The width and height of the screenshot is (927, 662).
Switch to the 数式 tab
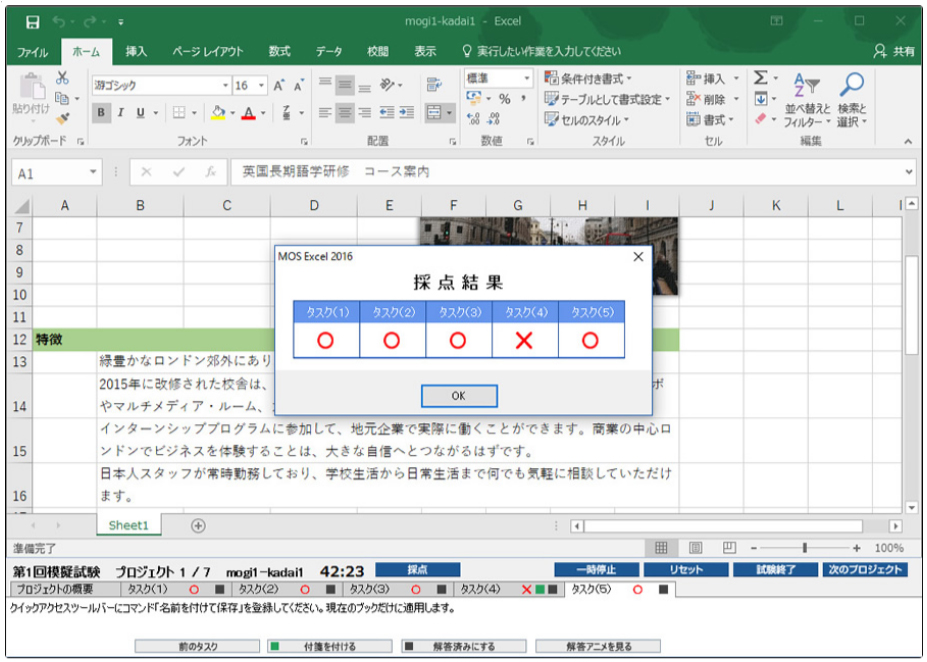pos(279,52)
